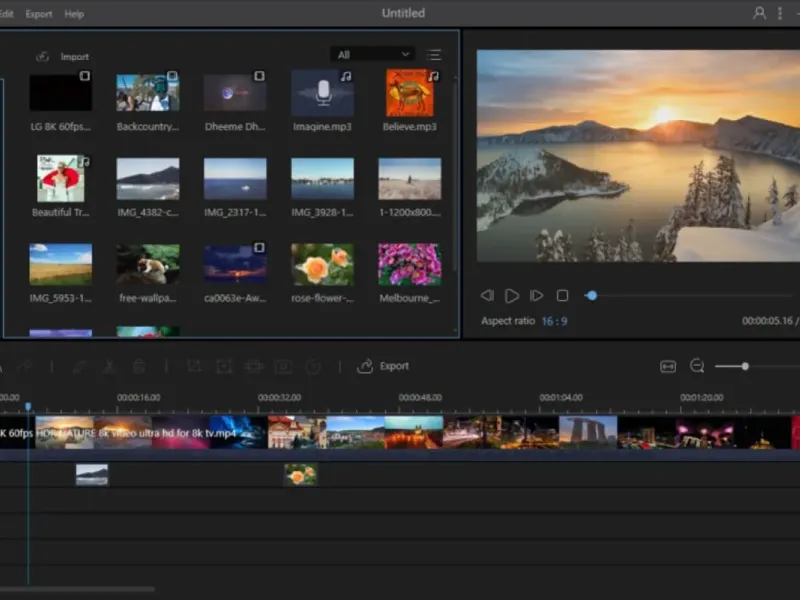This screenshot has width=800, height=600.
Task: Click the next frame button
Action: (x=537, y=296)
